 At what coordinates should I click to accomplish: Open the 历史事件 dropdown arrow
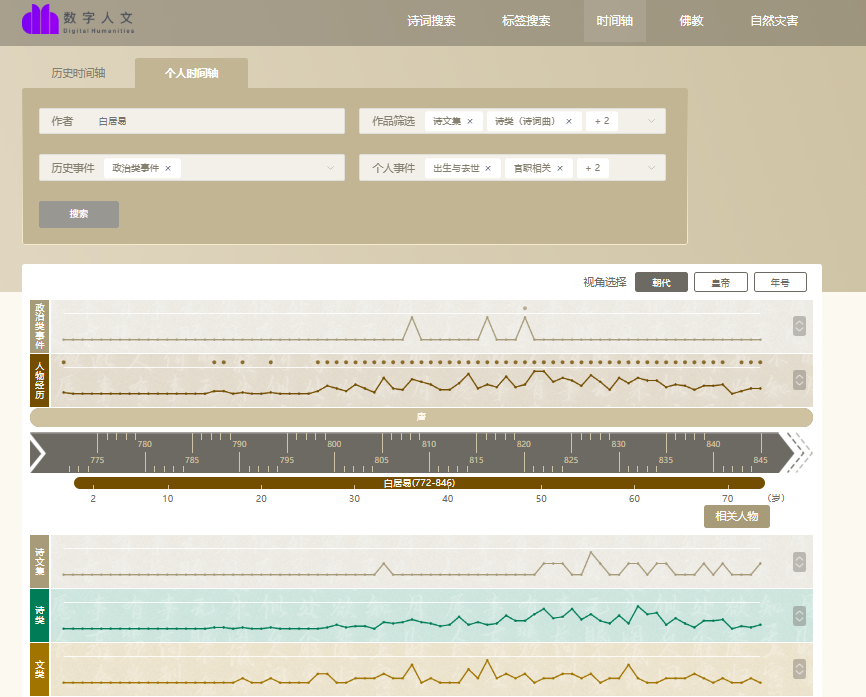click(x=331, y=168)
